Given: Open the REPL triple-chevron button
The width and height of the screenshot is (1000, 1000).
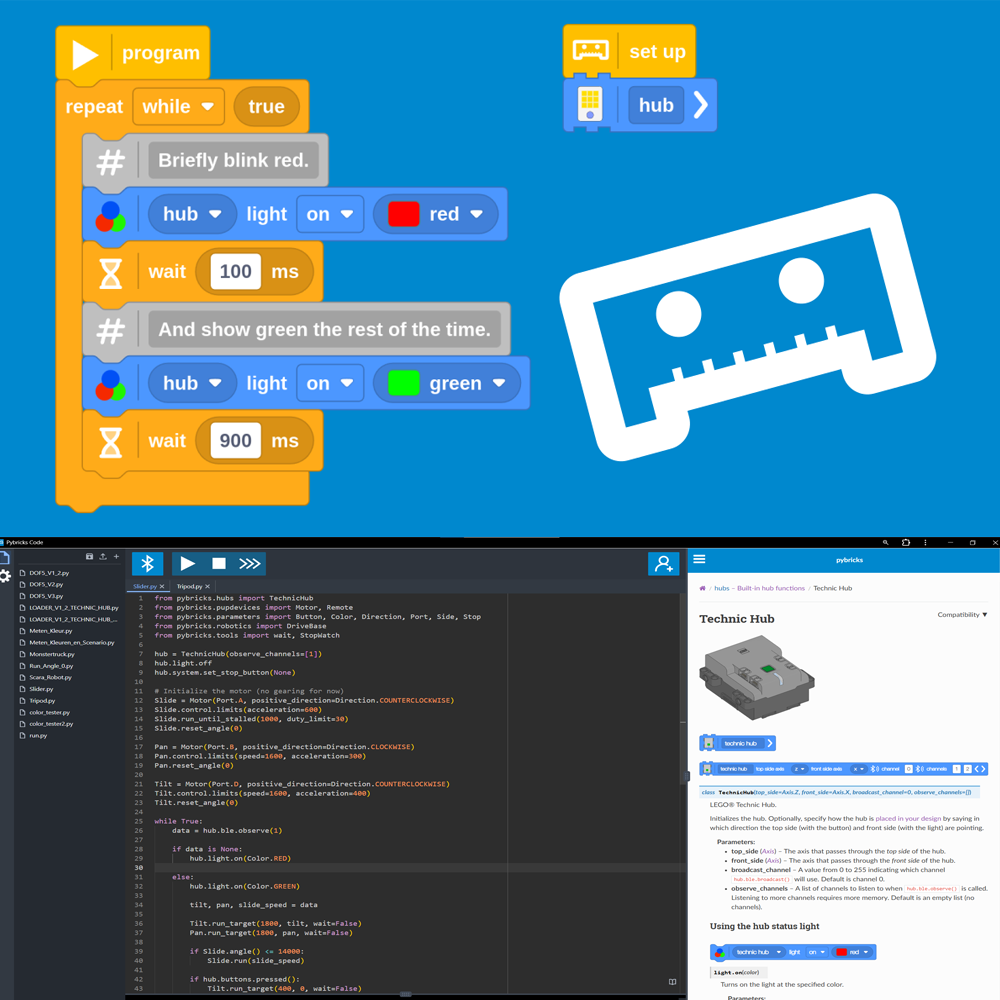Looking at the screenshot, I should coord(250,564).
